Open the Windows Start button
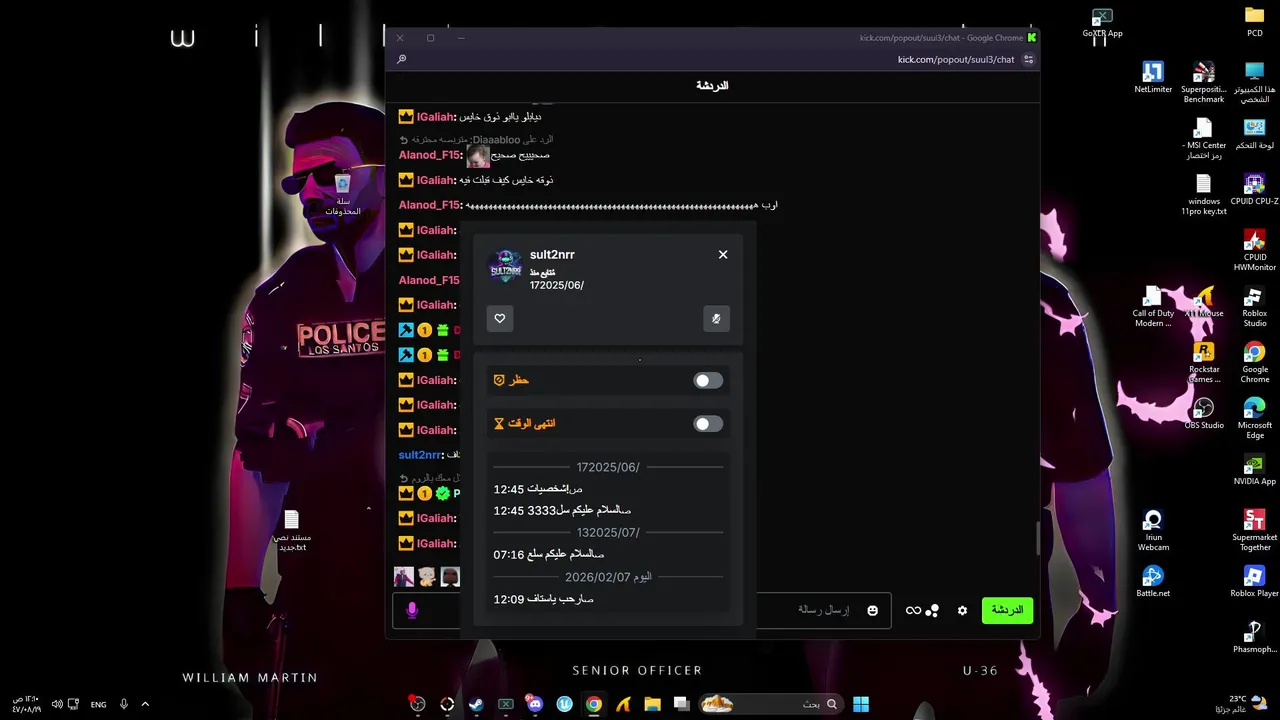 861,704
